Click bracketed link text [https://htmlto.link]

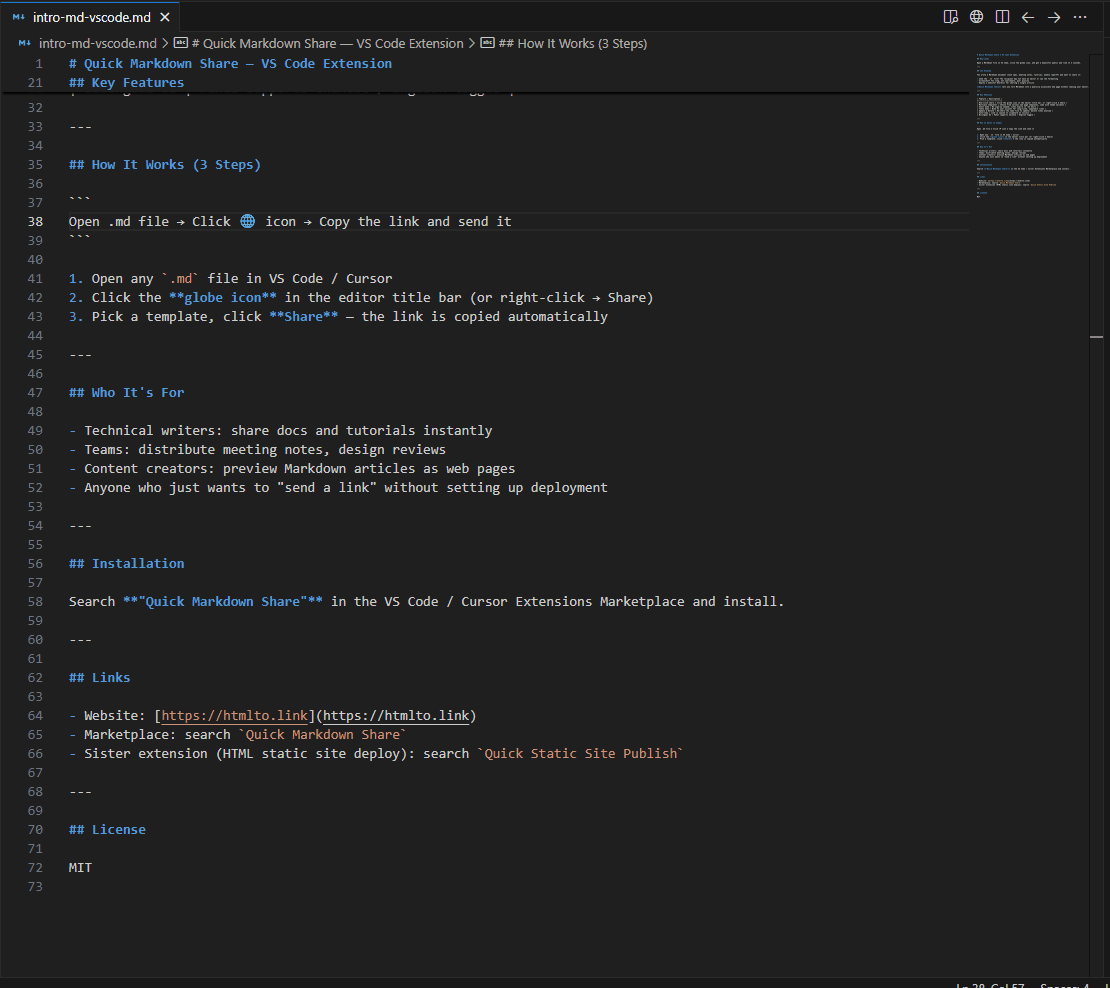234,716
